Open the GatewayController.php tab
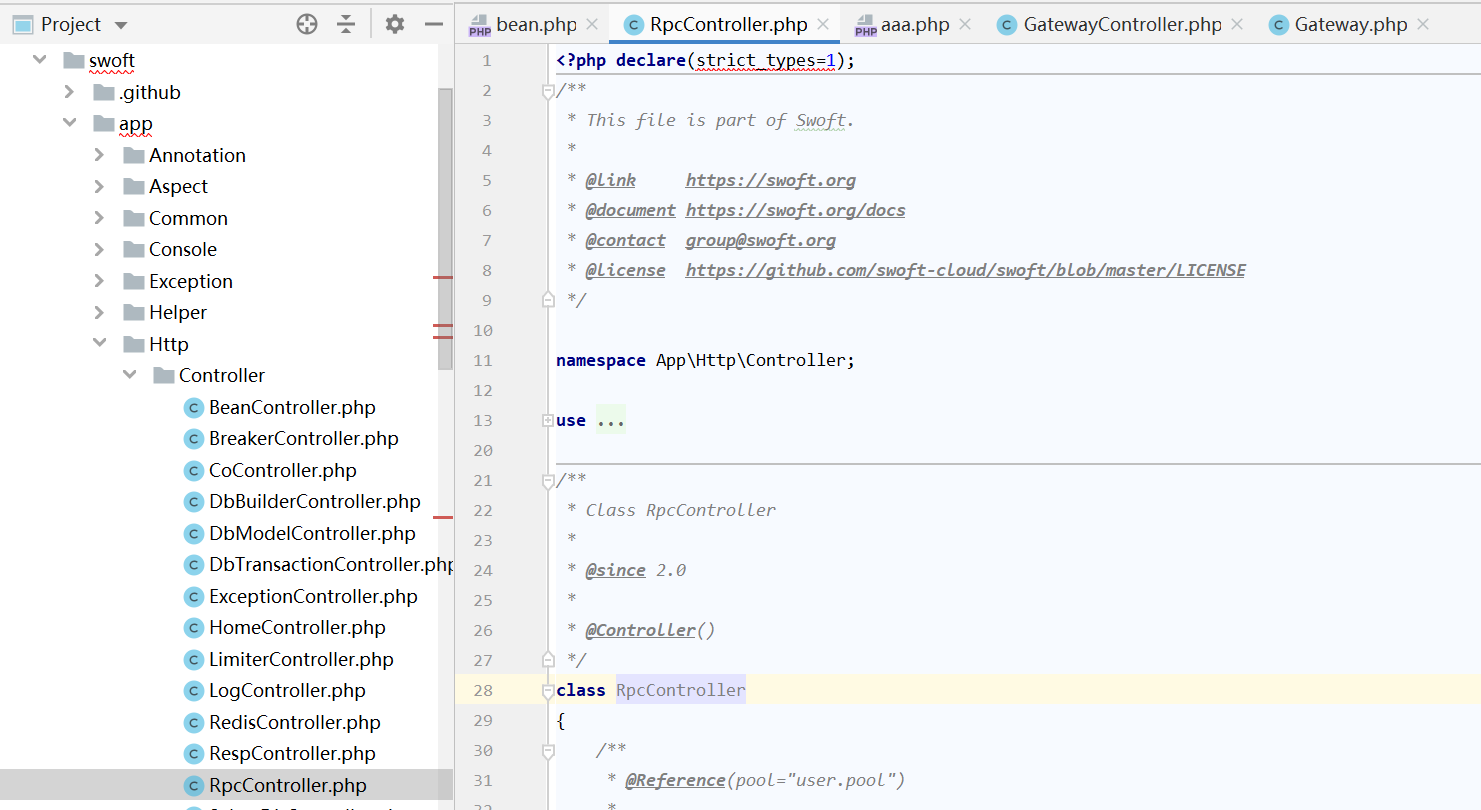Viewport: 1481px width, 810px height. tap(1122, 25)
